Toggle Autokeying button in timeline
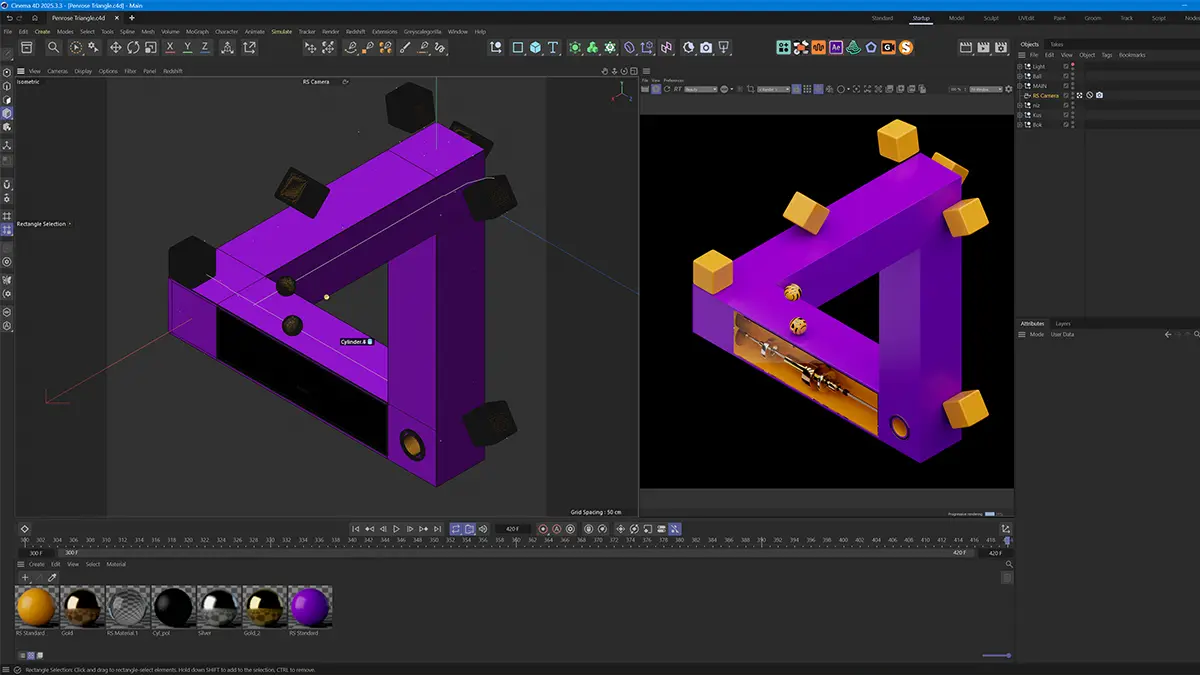Image resolution: width=1200 pixels, height=675 pixels. pyautogui.click(x=558, y=529)
